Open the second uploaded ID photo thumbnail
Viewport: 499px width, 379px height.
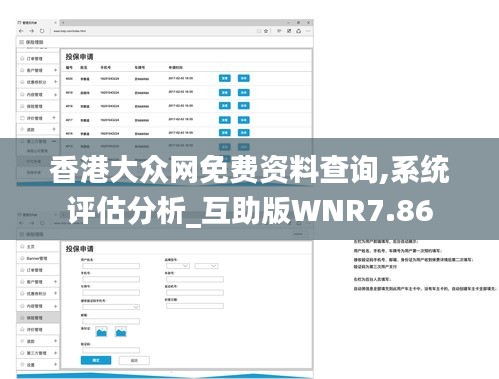point(121,332)
